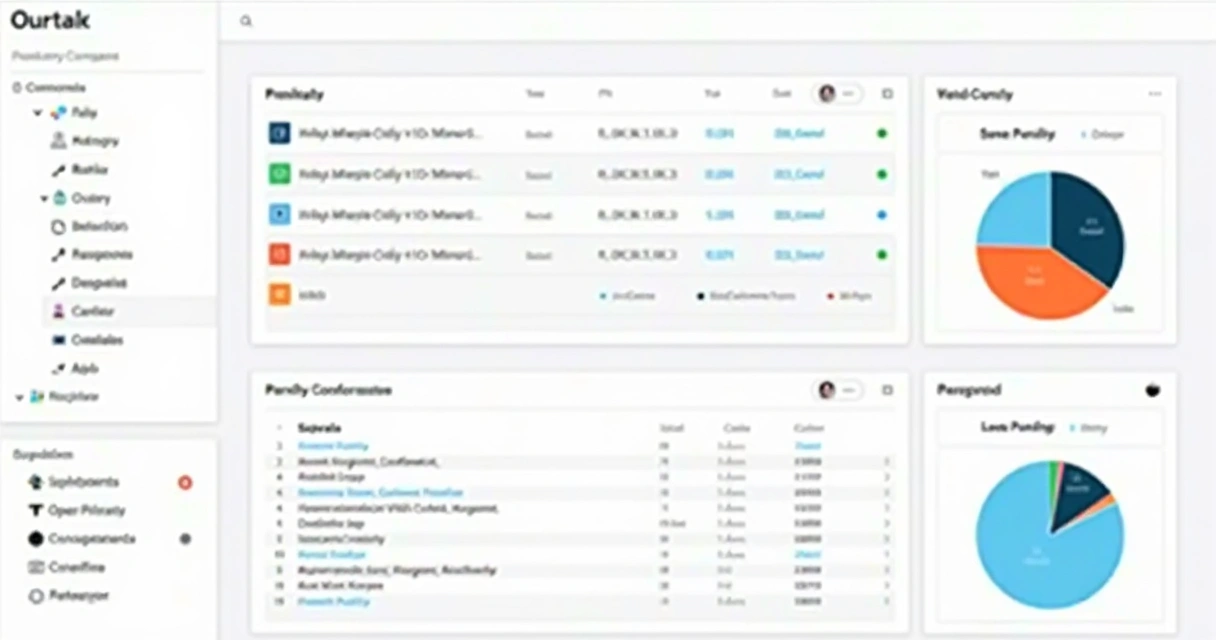Click the light blue square row icon
The height and width of the screenshot is (640, 1216).
pos(279,214)
